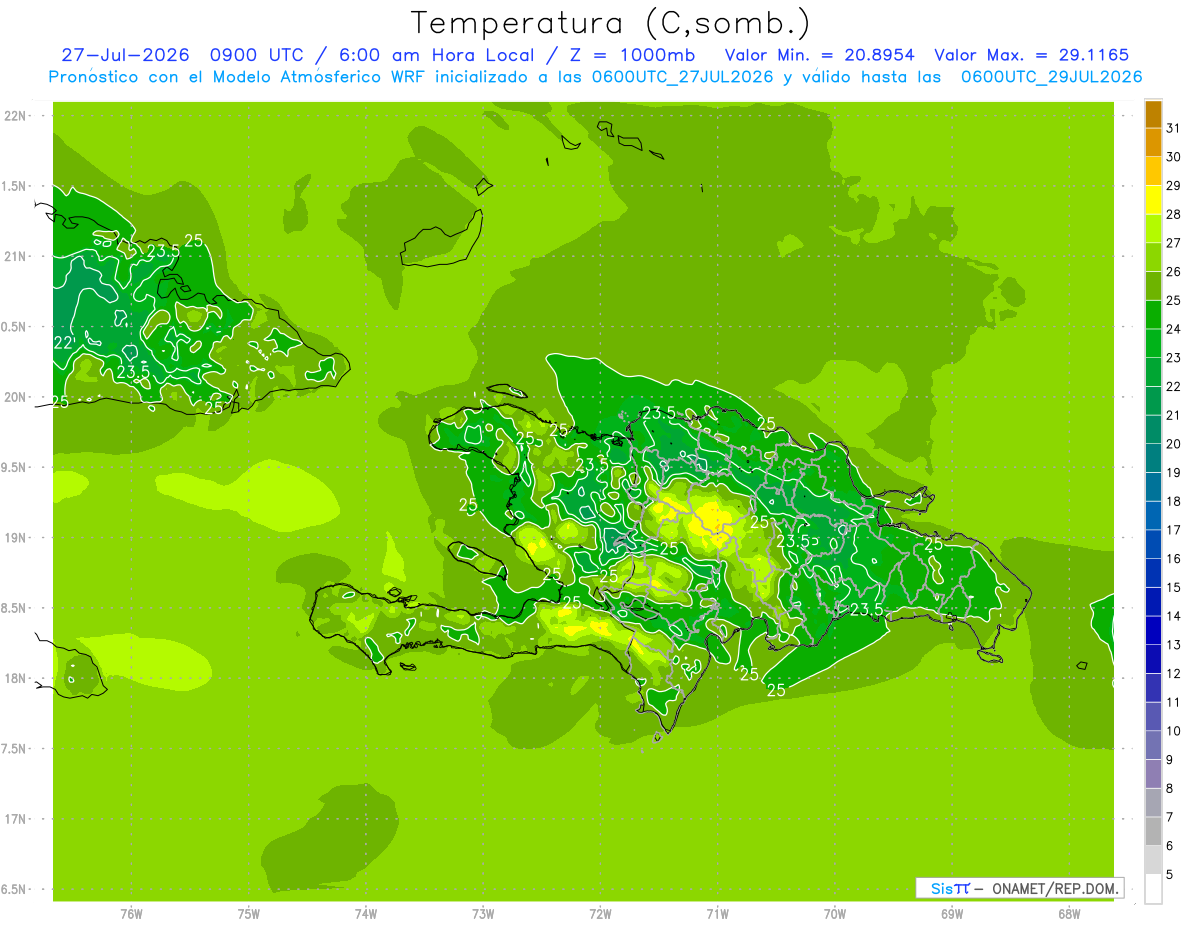Click the '5' colorbar label
Image resolution: width=1200 pixels, height=927 pixels.
[x=1170, y=875]
